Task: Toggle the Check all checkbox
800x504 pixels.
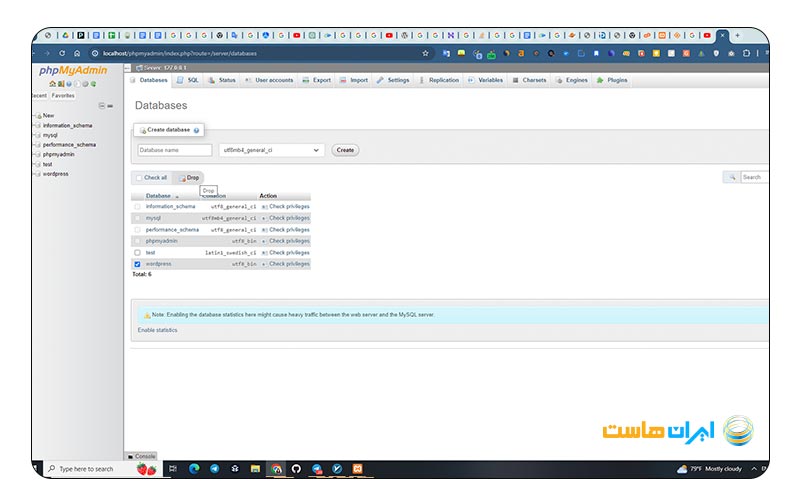Action: click(x=139, y=178)
